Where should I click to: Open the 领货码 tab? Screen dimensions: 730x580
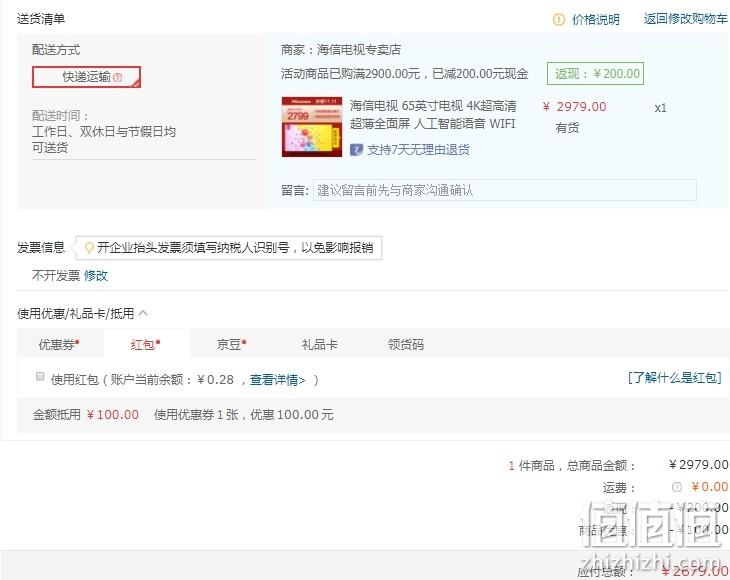[406, 344]
